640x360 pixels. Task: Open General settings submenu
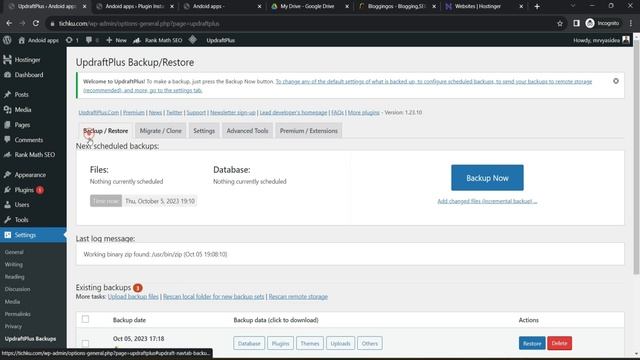coord(14,252)
